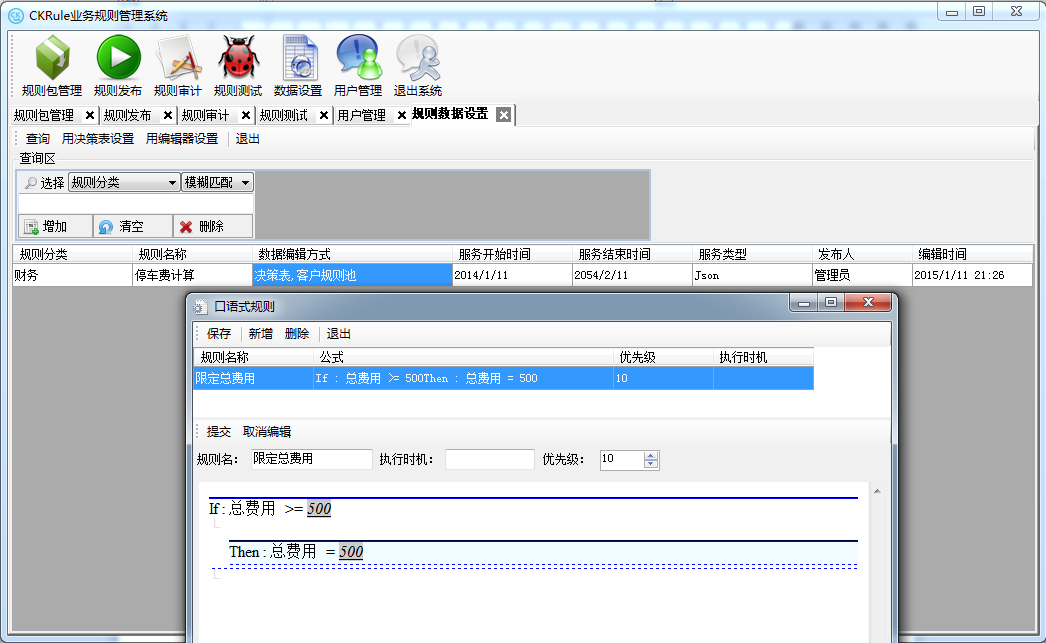Viewport: 1046px width, 643px height.
Task: Switch to 规则测试 tab
Action: 284,115
